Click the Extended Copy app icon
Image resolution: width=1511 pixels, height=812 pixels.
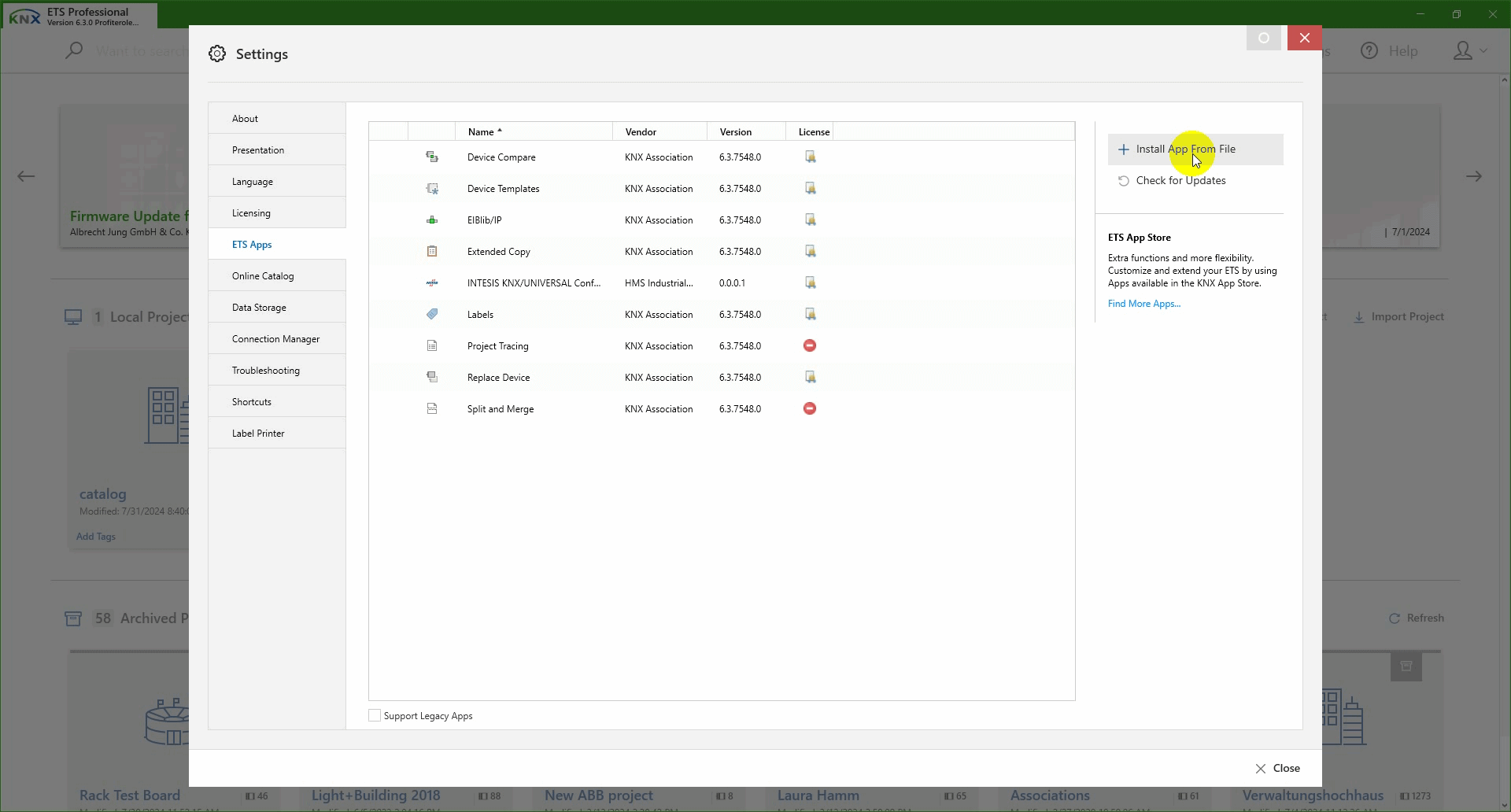pos(432,252)
